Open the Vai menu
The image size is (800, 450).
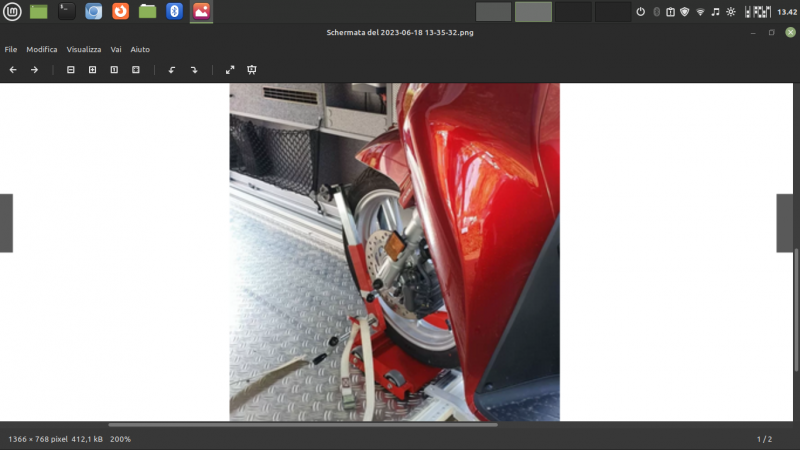point(116,49)
